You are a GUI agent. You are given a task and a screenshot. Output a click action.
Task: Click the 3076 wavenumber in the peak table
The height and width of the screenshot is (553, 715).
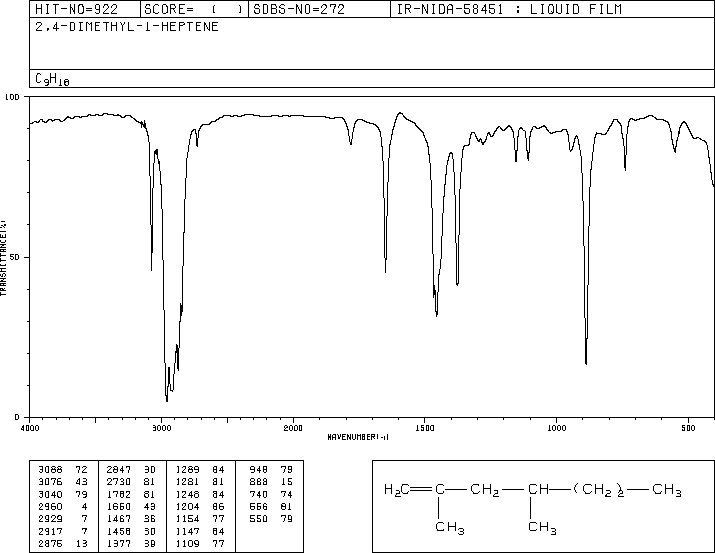(x=50, y=482)
